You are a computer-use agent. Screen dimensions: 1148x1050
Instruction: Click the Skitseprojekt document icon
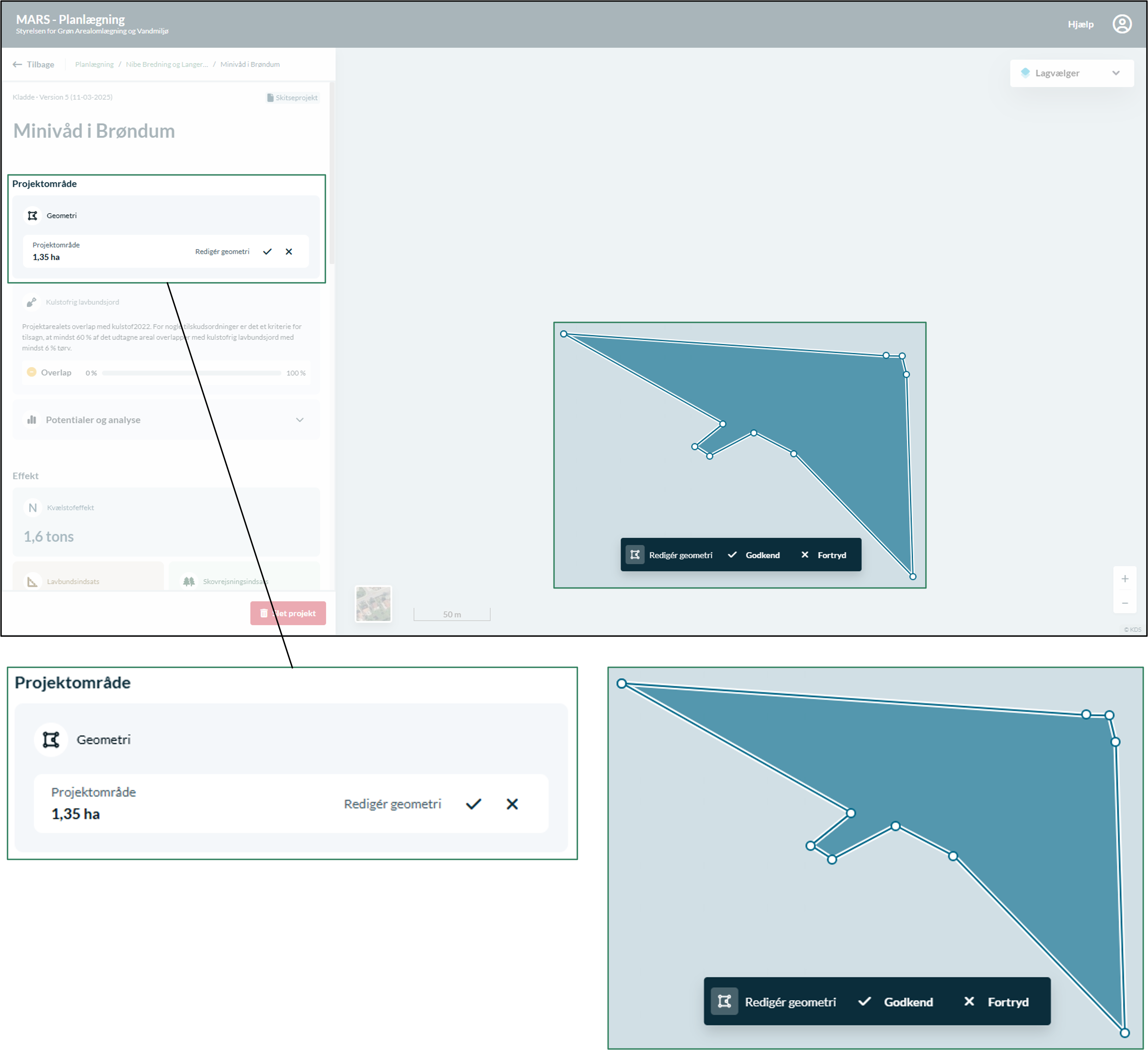coord(270,98)
